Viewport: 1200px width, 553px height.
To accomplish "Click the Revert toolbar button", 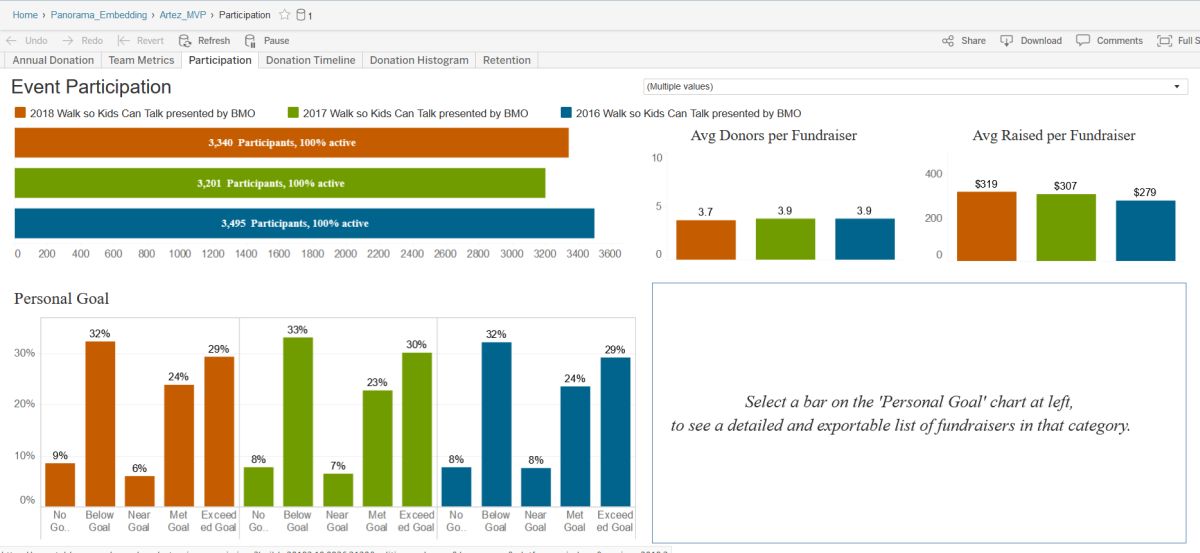I will [140, 41].
